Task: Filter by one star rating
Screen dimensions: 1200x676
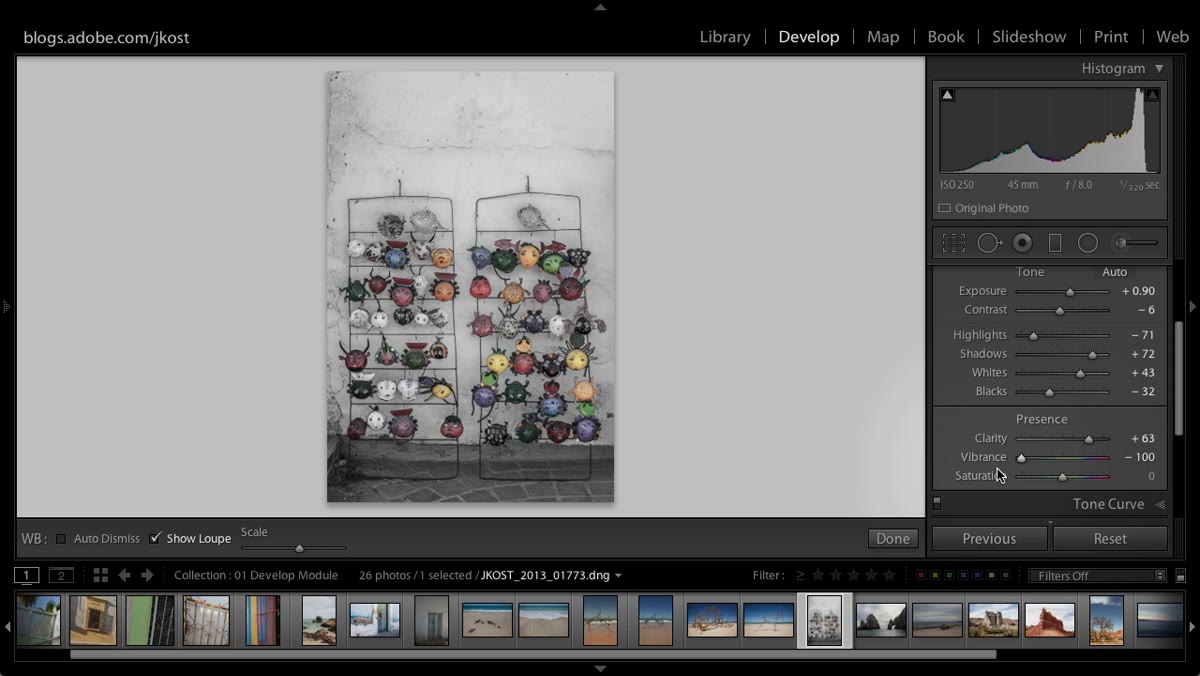Action: click(818, 575)
